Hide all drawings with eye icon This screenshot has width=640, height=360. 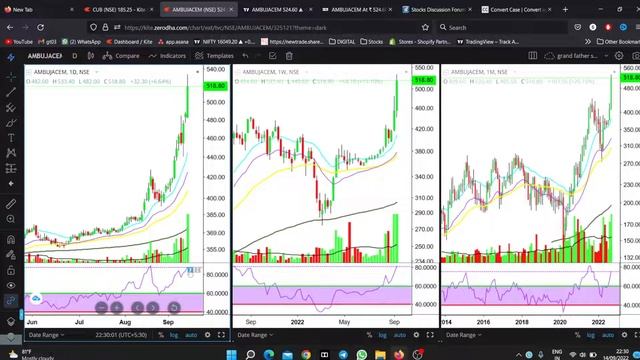pyautogui.click(x=11, y=285)
